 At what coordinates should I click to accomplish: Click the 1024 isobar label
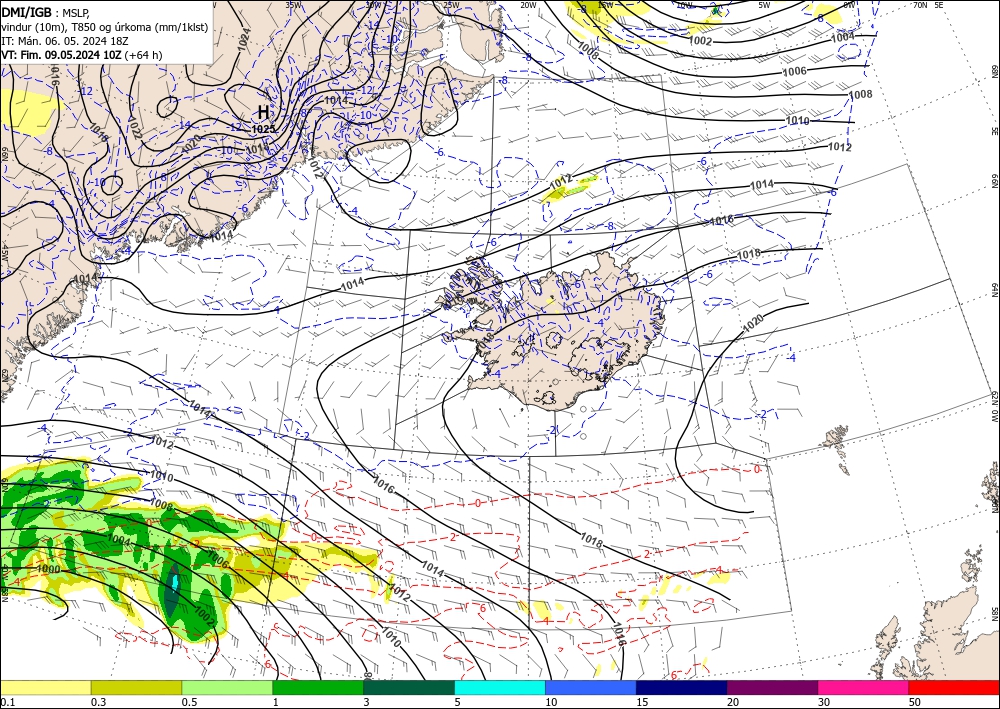[x=244, y=39]
